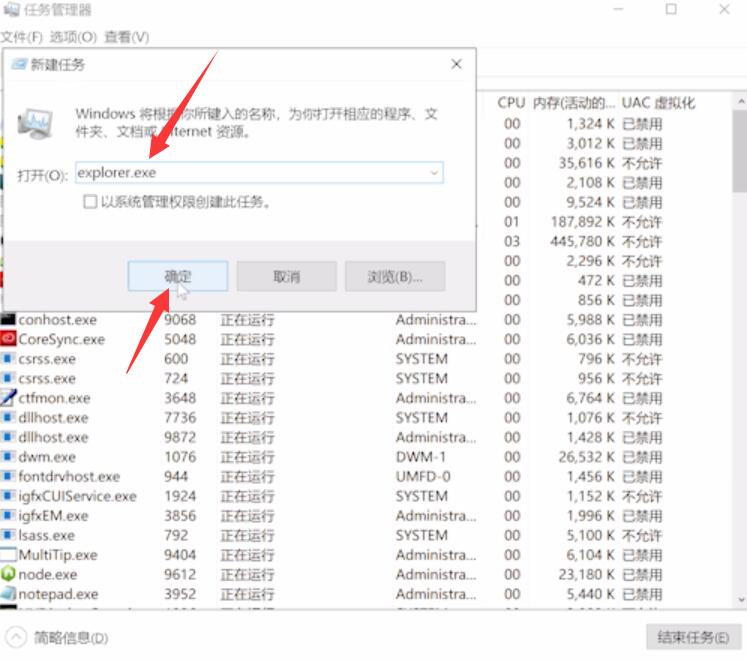This screenshot has height=660, width=747.
Task: Click the igfxEM.exe process icon
Action: (x=8, y=515)
